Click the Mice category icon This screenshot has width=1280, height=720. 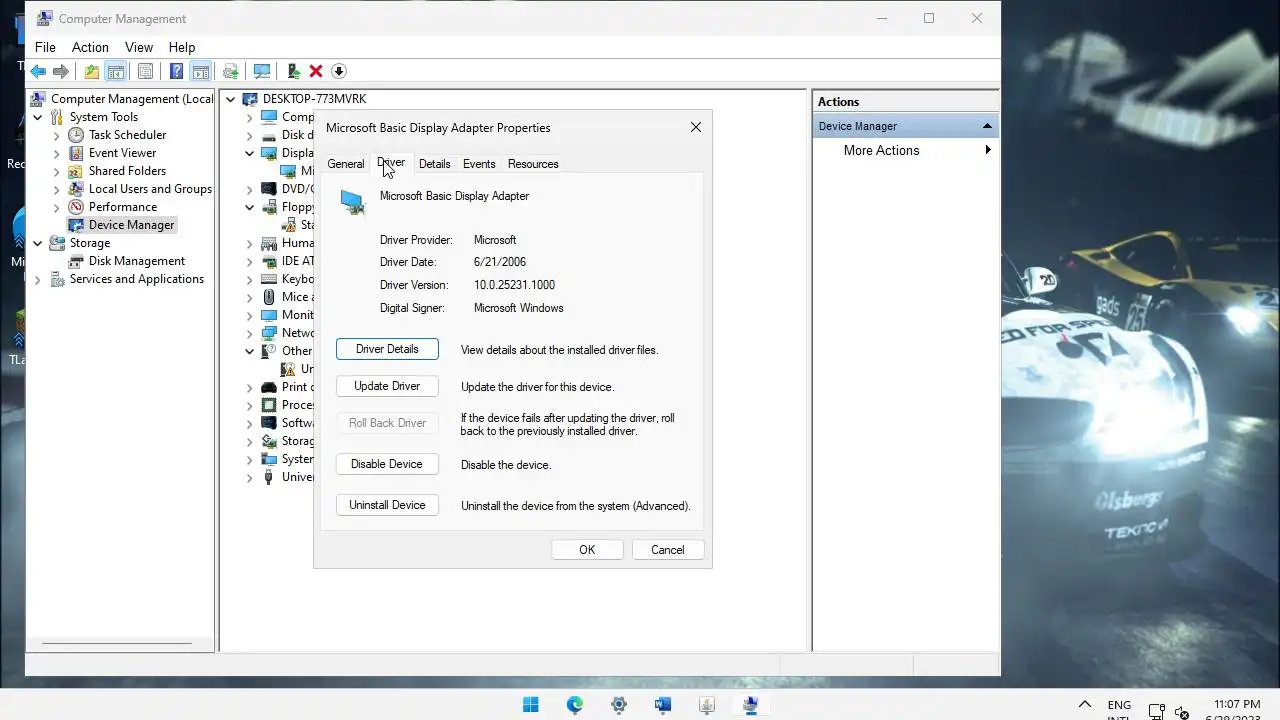[x=269, y=297]
